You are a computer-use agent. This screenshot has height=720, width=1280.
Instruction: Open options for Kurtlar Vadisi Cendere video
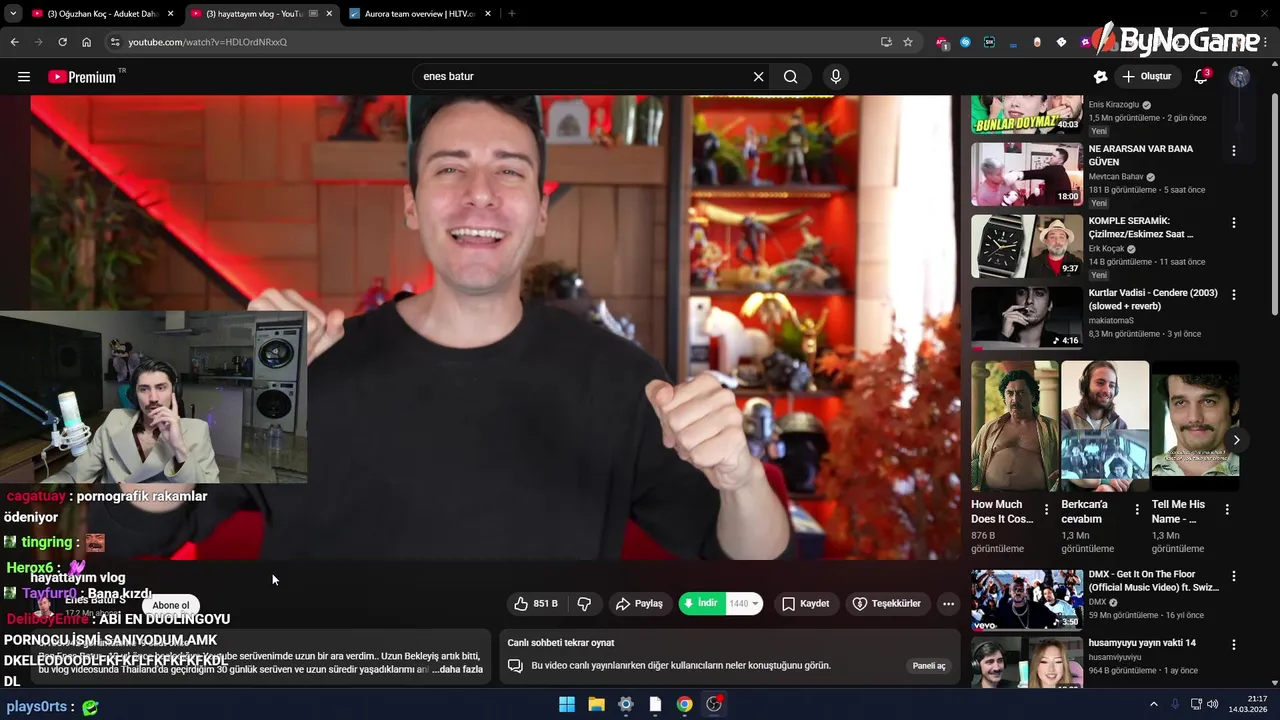point(1233,295)
